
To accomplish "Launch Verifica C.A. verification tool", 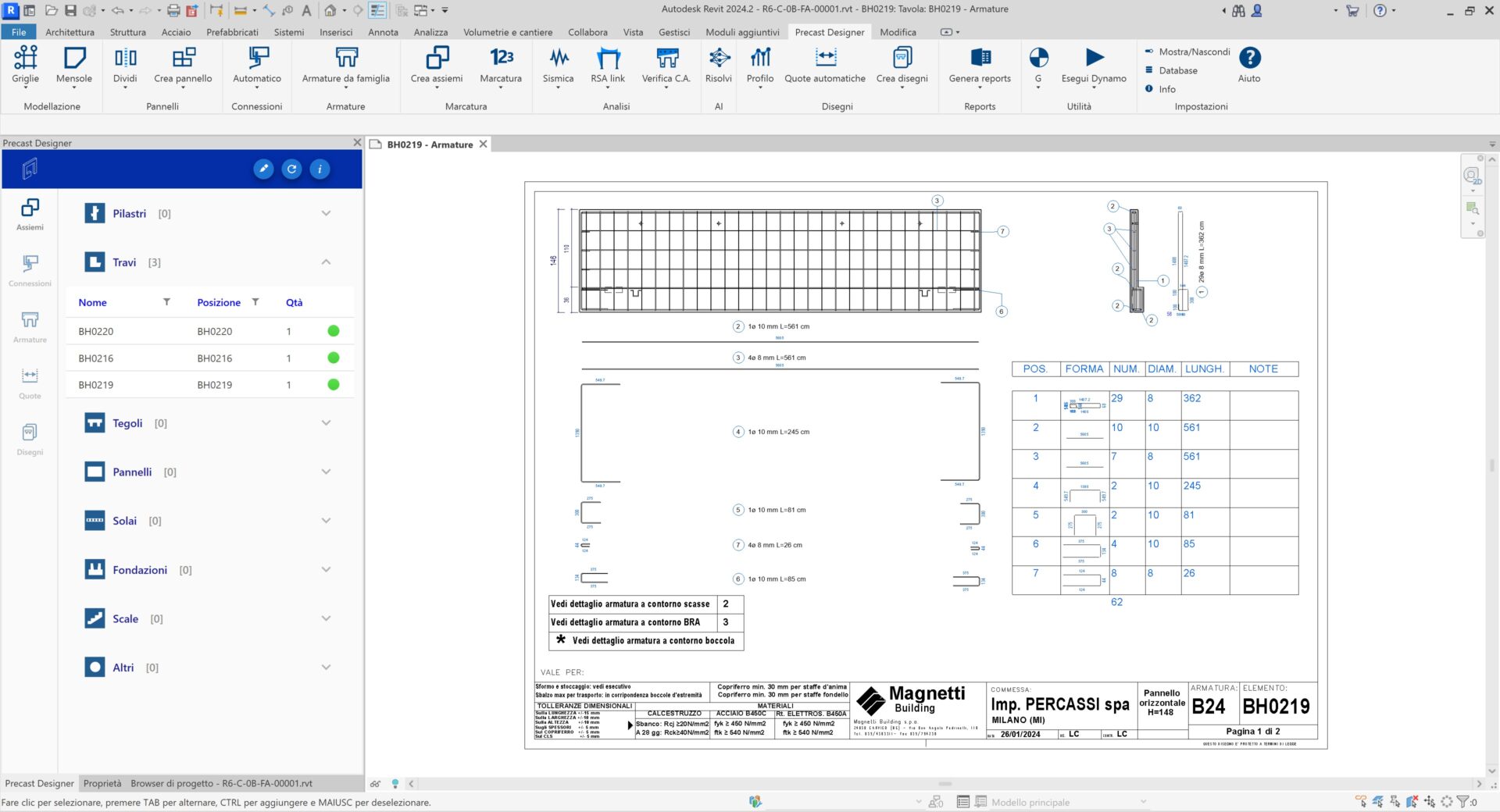I will [666, 66].
